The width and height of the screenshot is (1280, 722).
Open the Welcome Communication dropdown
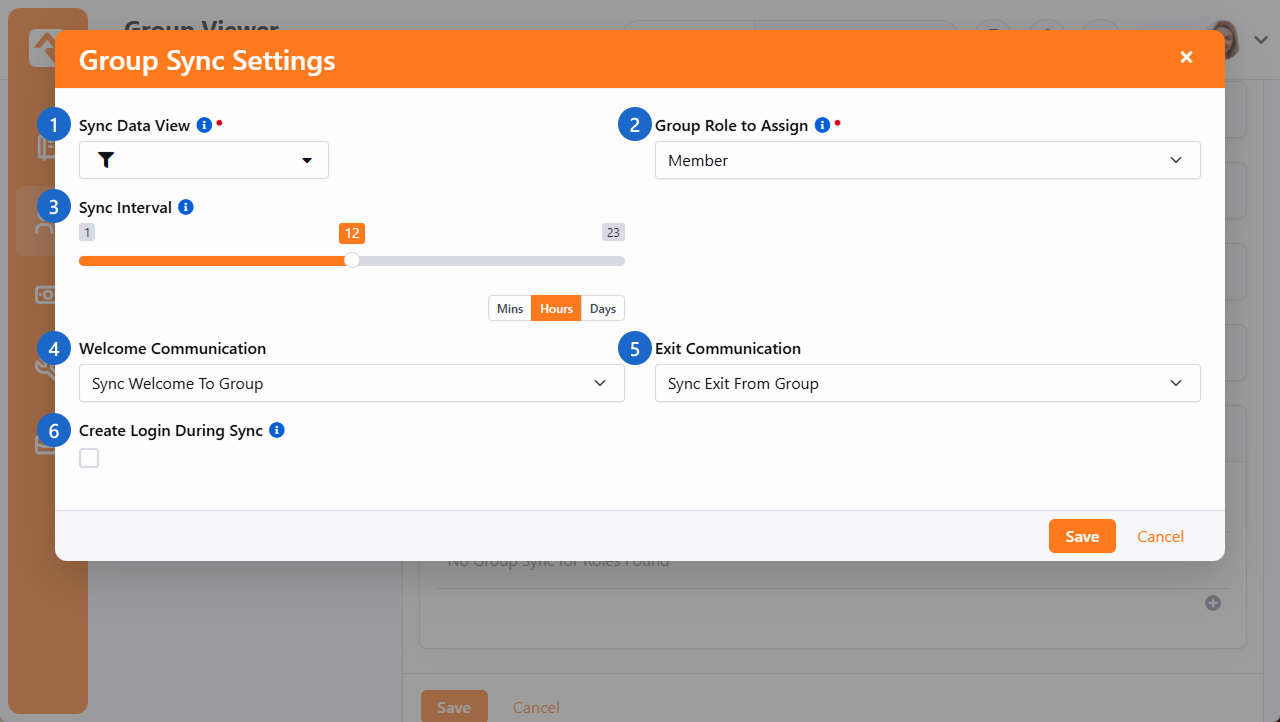pyautogui.click(x=351, y=383)
